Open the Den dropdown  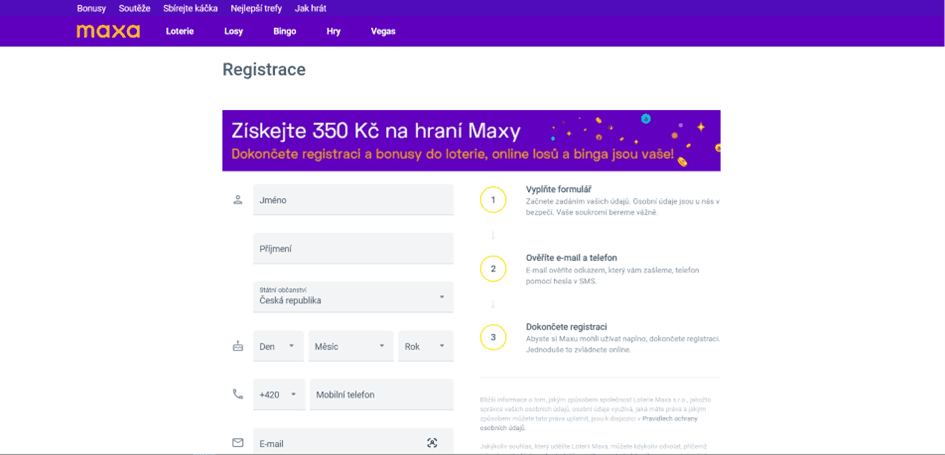point(278,346)
